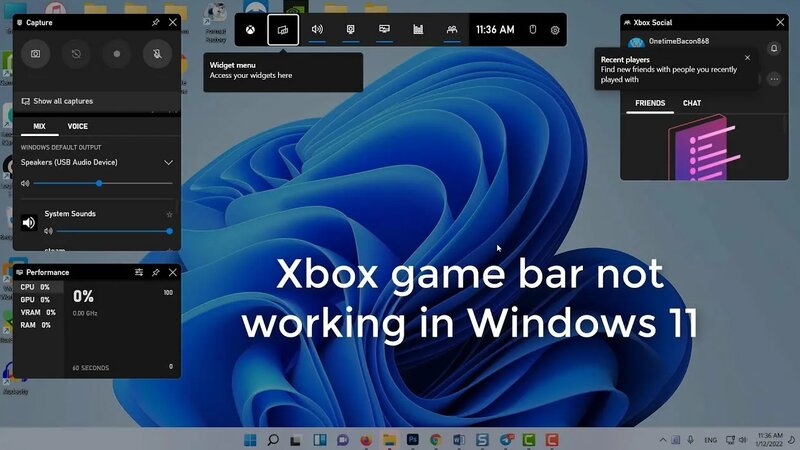Mute the default output speaker icon
This screenshot has height=450, width=800.
[x=25, y=183]
